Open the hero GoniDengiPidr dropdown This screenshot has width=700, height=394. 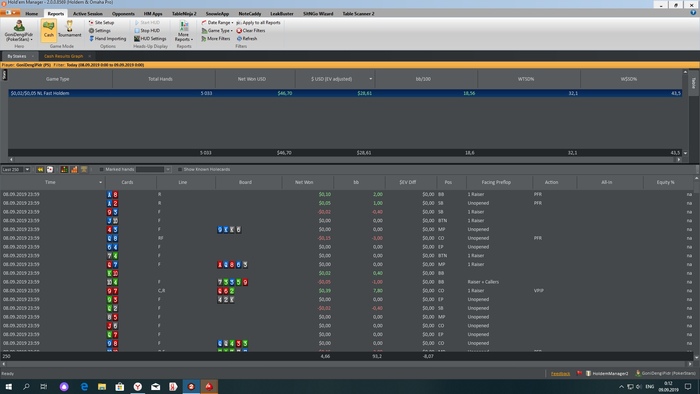pos(19,31)
